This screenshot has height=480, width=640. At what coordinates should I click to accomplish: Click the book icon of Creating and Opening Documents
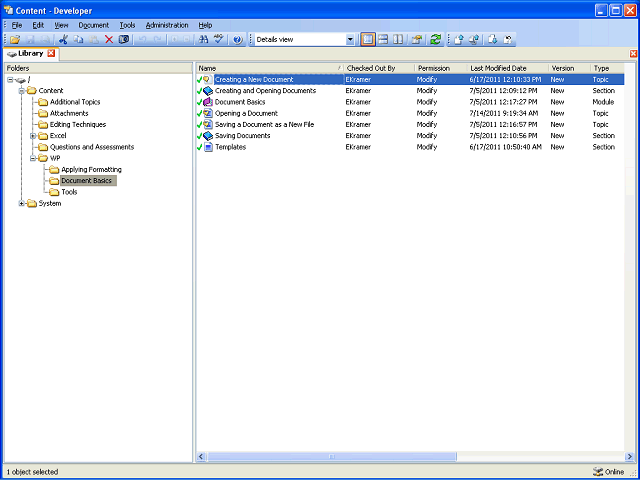208,91
